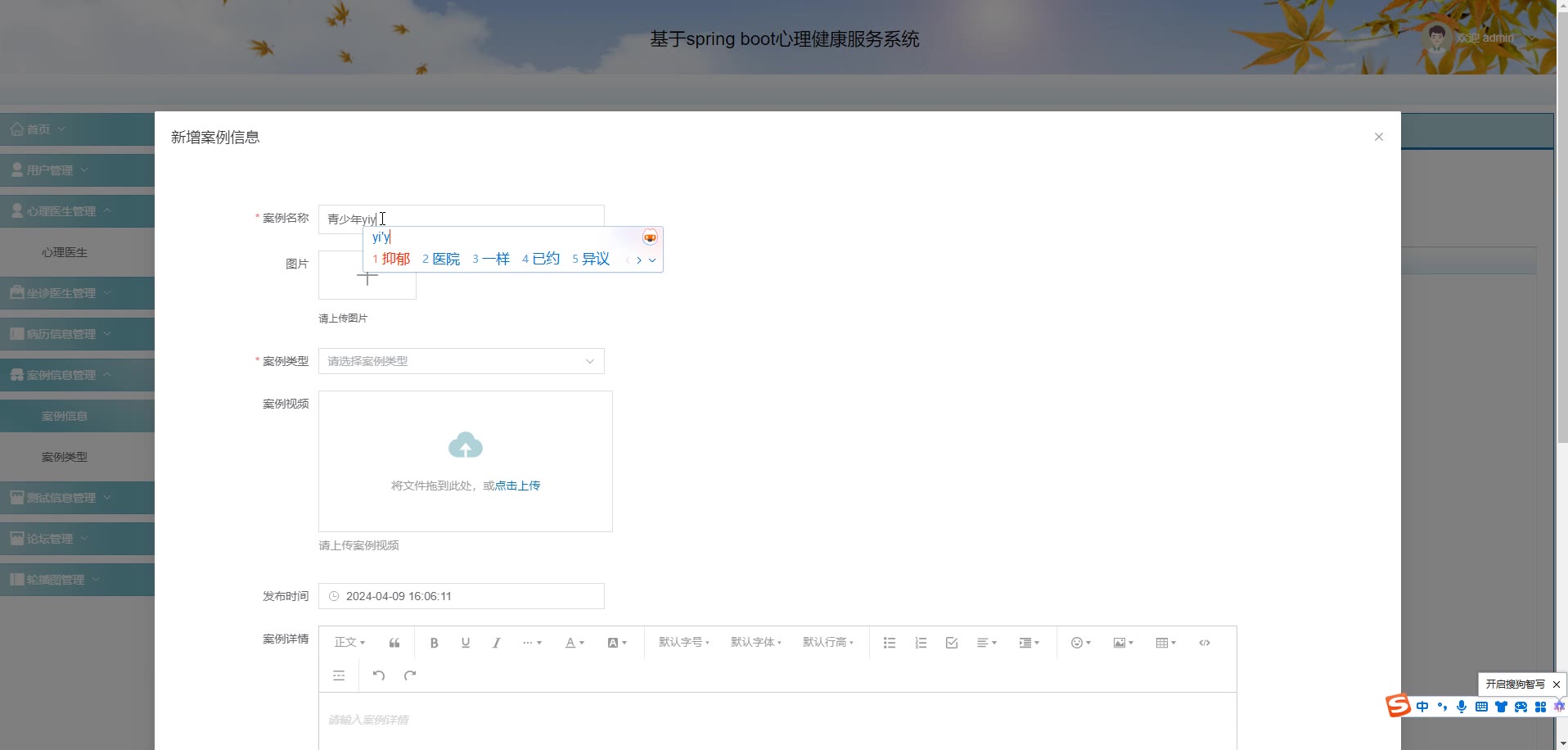Open the text alignment menu
The width and height of the screenshot is (1568, 750).
click(987, 643)
